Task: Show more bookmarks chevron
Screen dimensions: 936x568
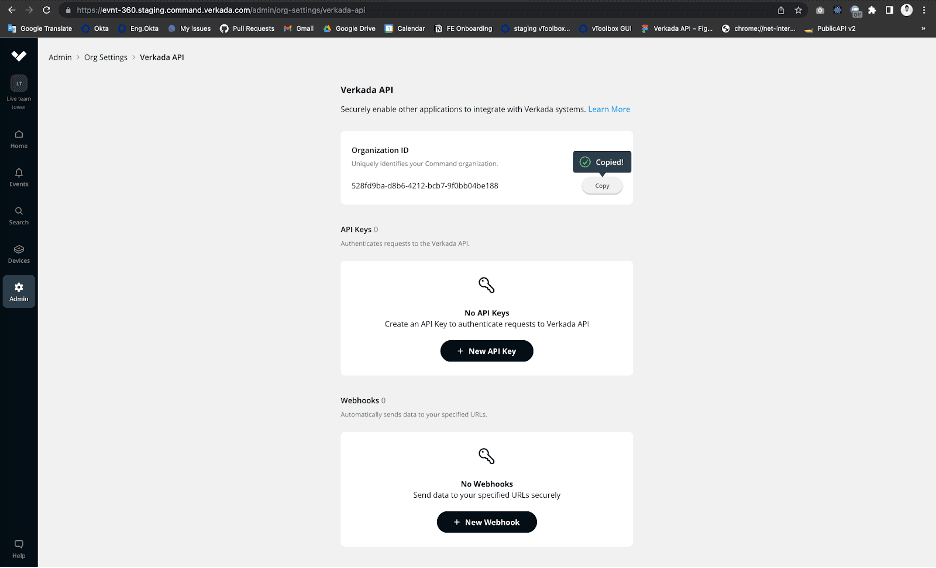Action: click(923, 28)
